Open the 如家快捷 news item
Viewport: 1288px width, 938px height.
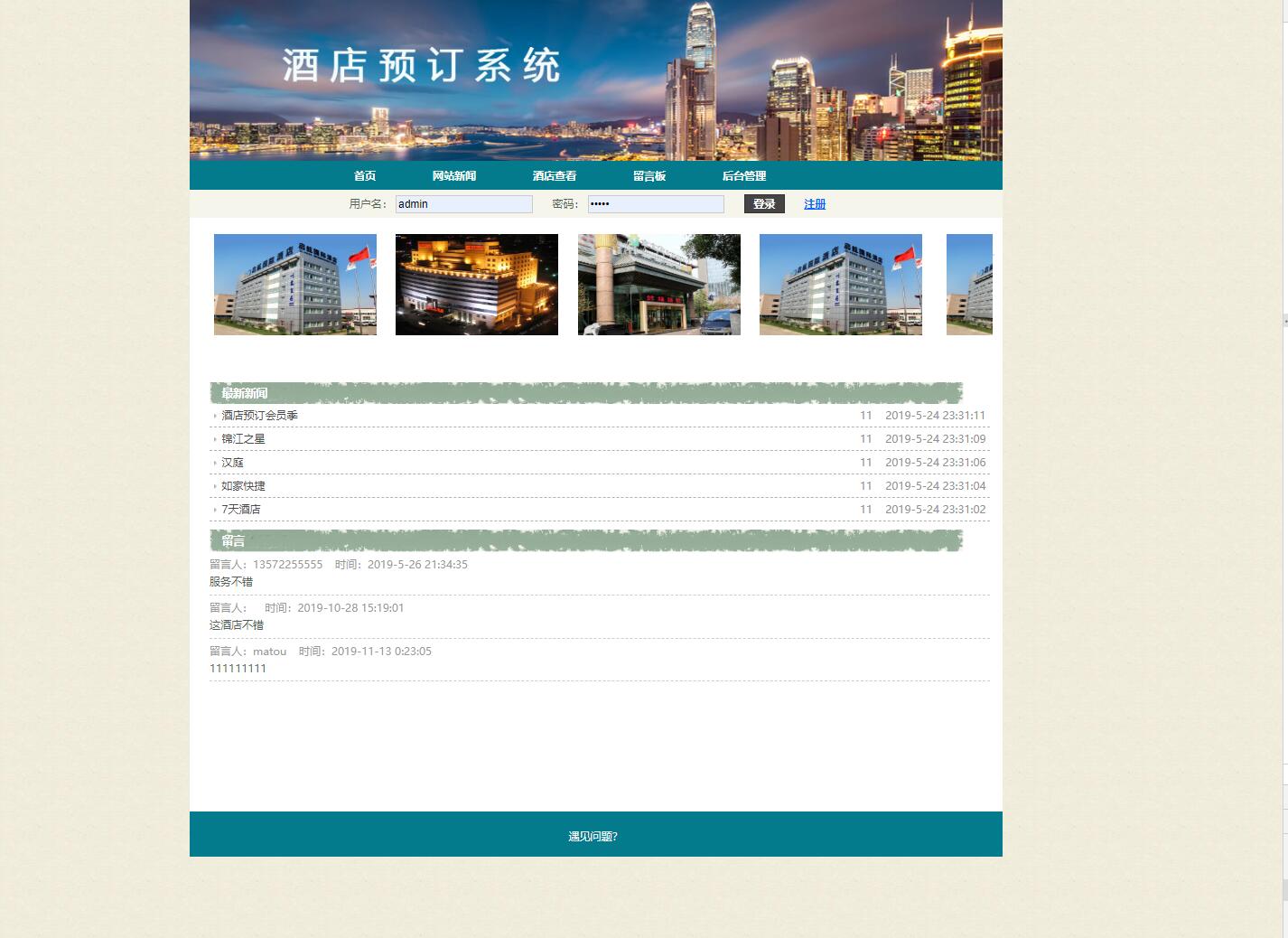[x=242, y=485]
